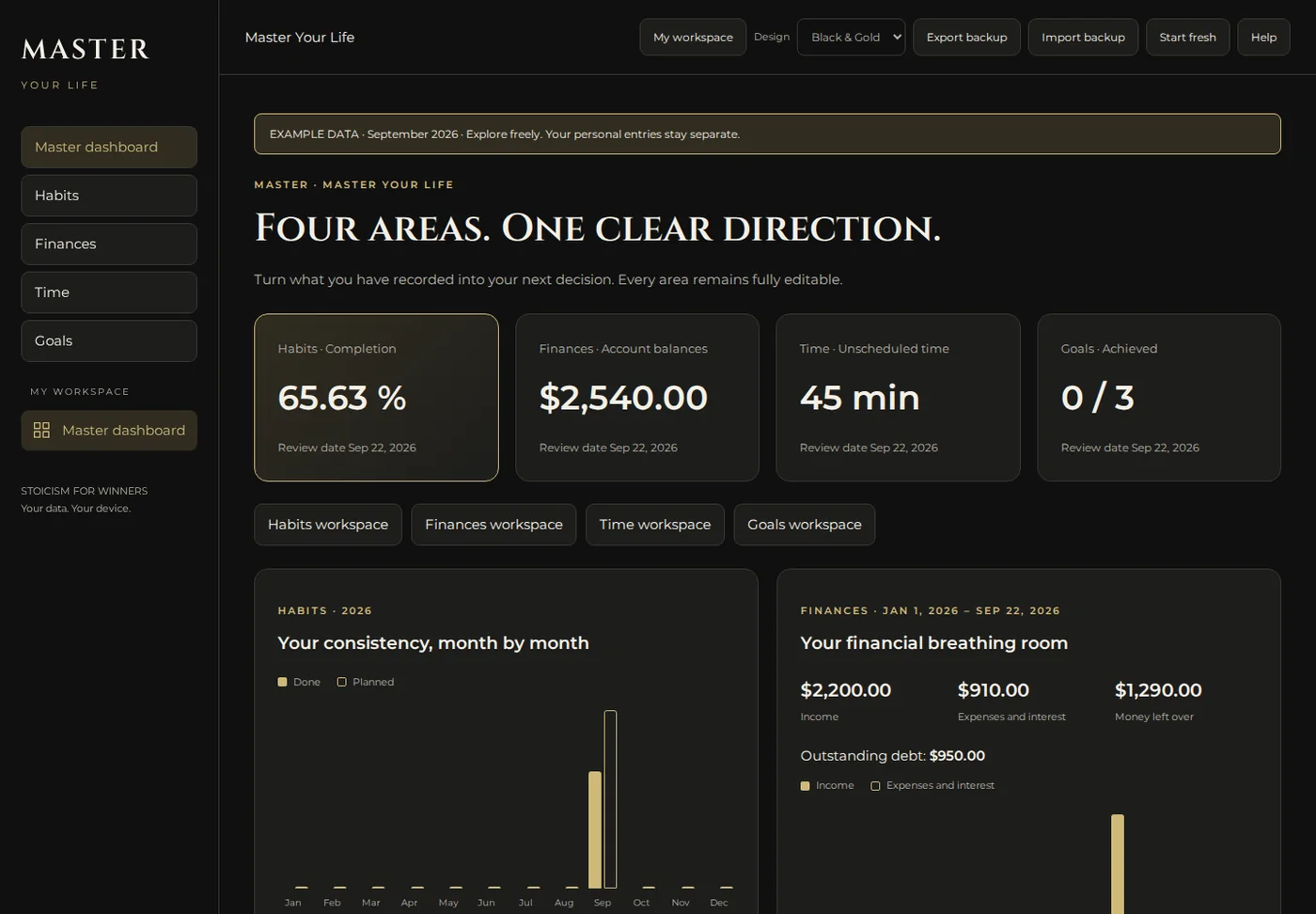The height and width of the screenshot is (914, 1316).
Task: Click the MASTER YOUR LIFE logo
Action: point(86,62)
